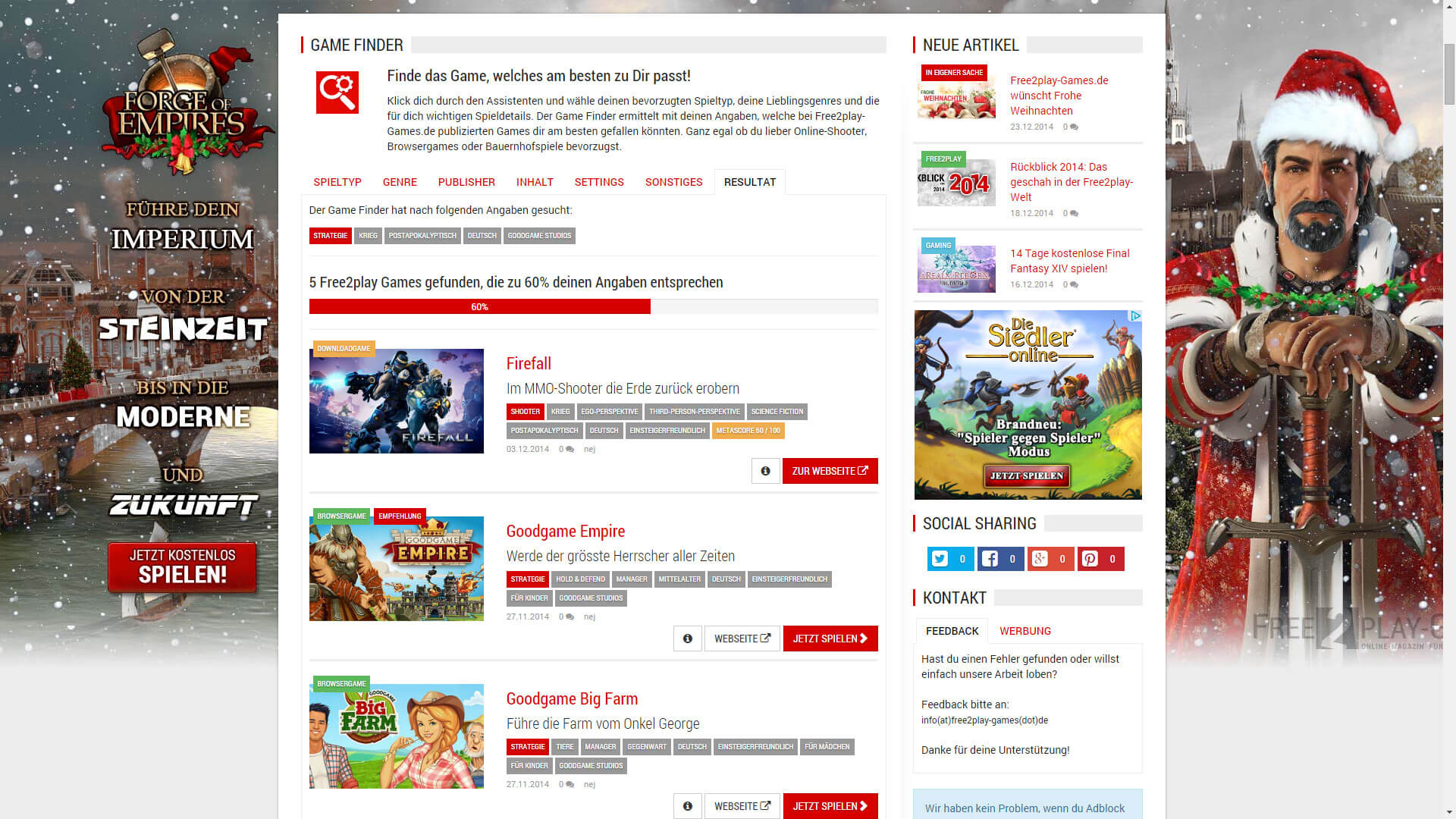This screenshot has width=1456, height=819.
Task: Open Rückblick 2014 article link
Action: pyautogui.click(x=1072, y=182)
